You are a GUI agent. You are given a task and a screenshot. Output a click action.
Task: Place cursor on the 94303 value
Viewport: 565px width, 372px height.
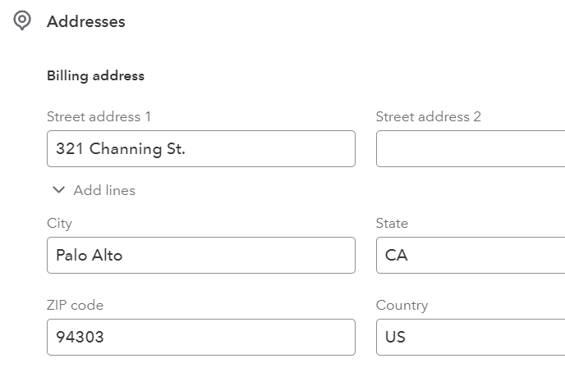point(80,337)
